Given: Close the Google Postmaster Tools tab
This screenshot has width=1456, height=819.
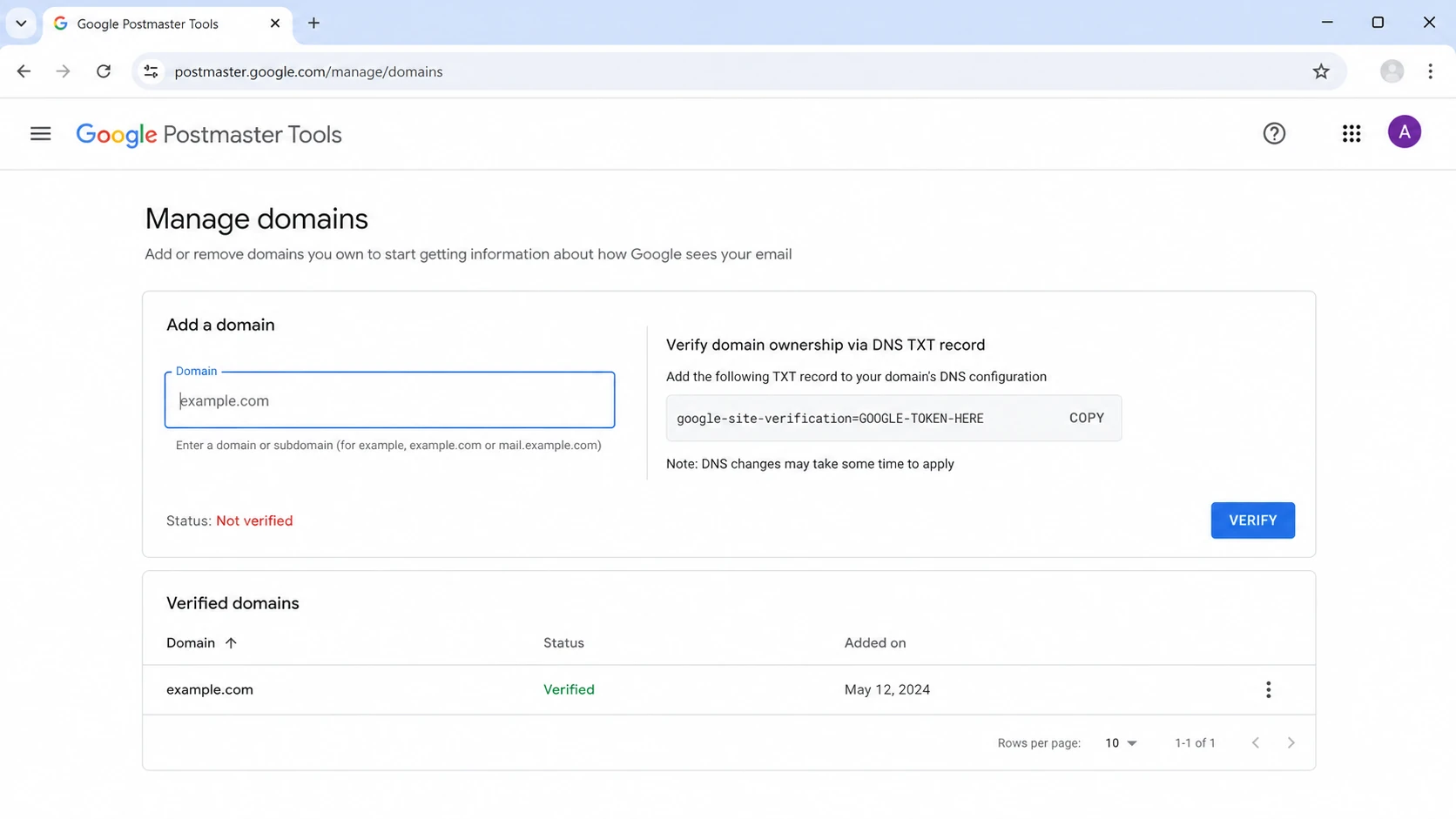Looking at the screenshot, I should coord(275,23).
